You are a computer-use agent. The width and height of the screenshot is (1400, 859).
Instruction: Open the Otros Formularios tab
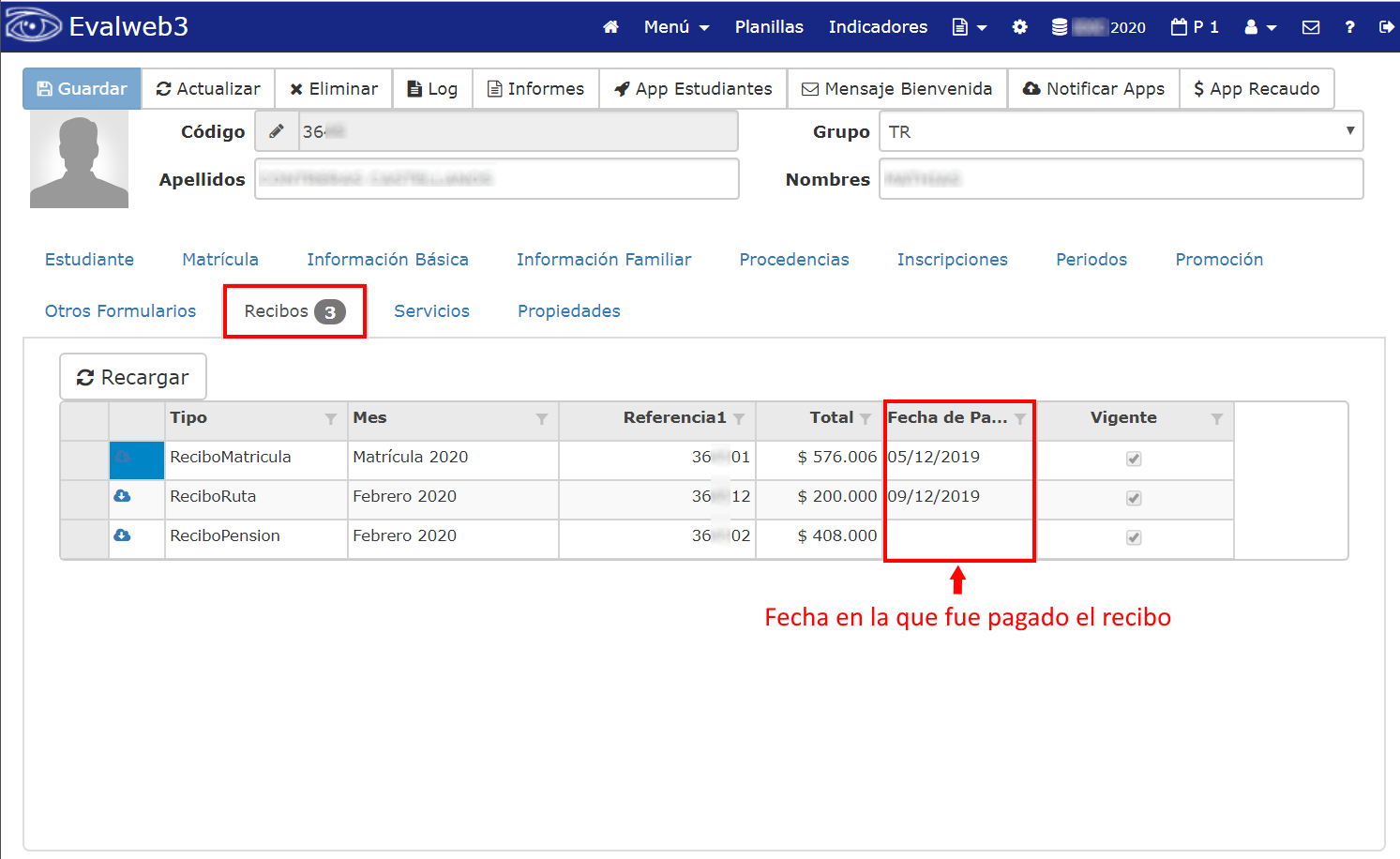(x=120, y=311)
